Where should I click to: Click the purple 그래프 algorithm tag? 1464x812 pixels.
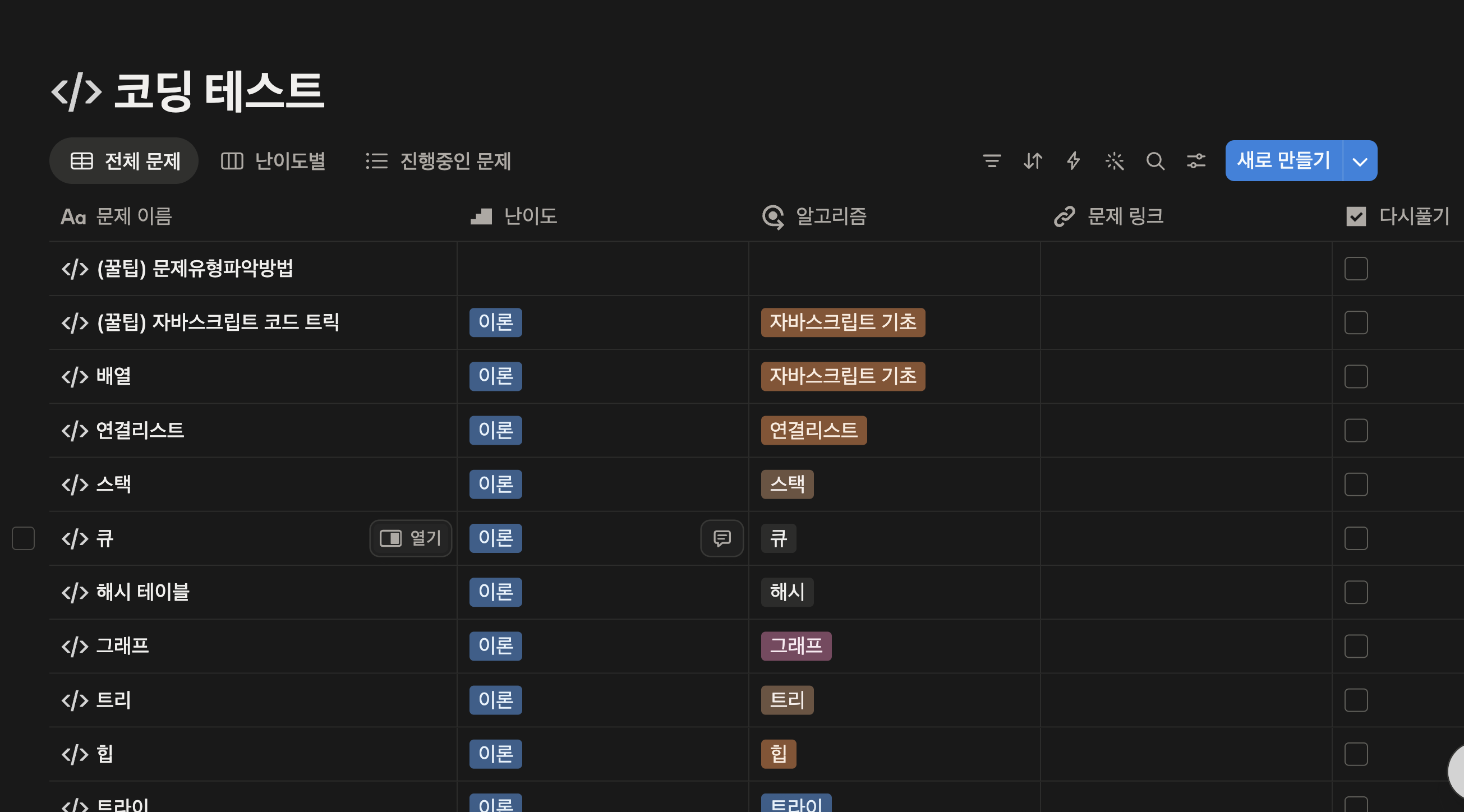click(x=795, y=646)
